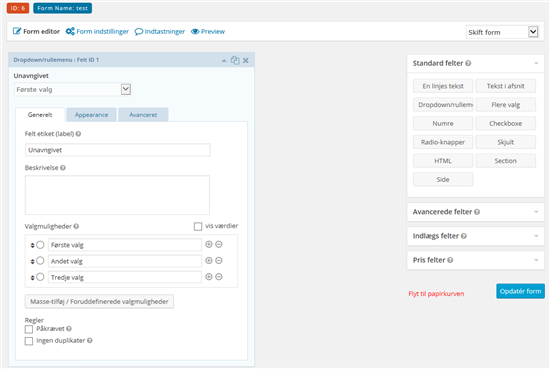The width and height of the screenshot is (550, 369).
Task: Enable the vis værdier checkbox
Action: (x=198, y=226)
